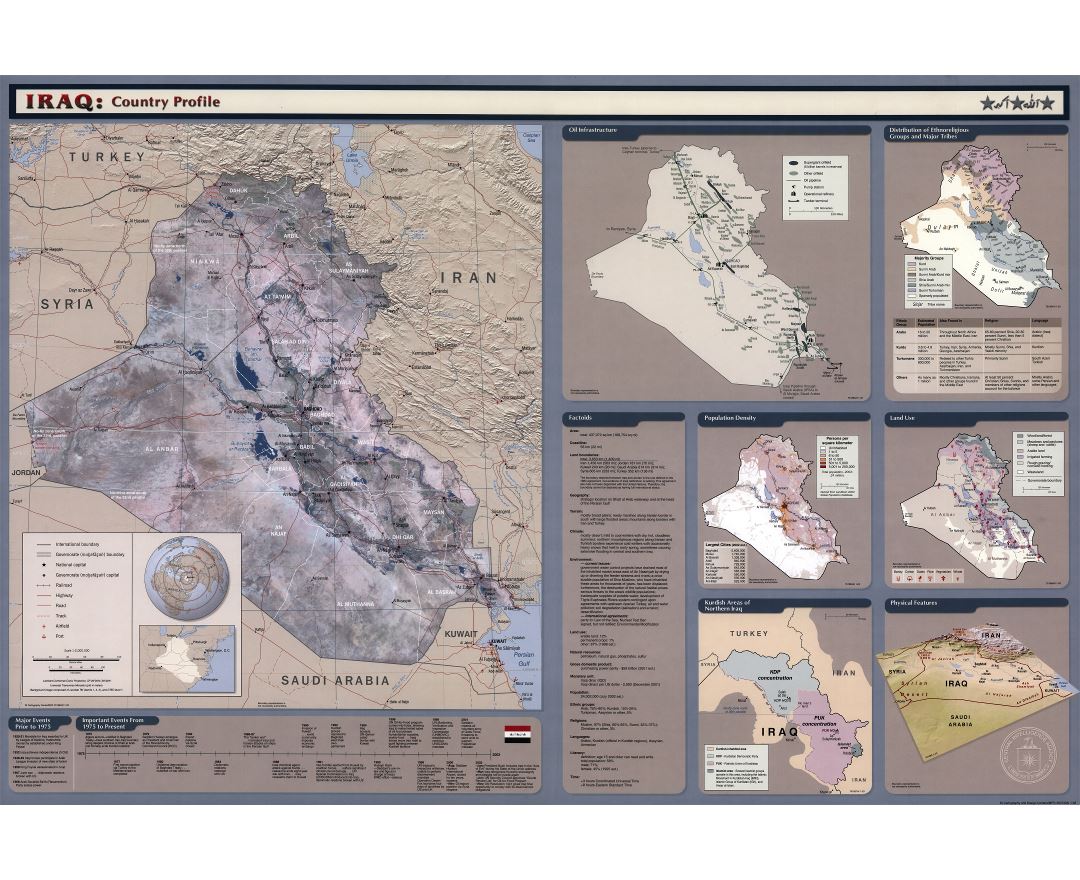Click the 'DHI QAR' governorate label
The width and height of the screenshot is (1080, 880).
pyautogui.click(x=402, y=536)
